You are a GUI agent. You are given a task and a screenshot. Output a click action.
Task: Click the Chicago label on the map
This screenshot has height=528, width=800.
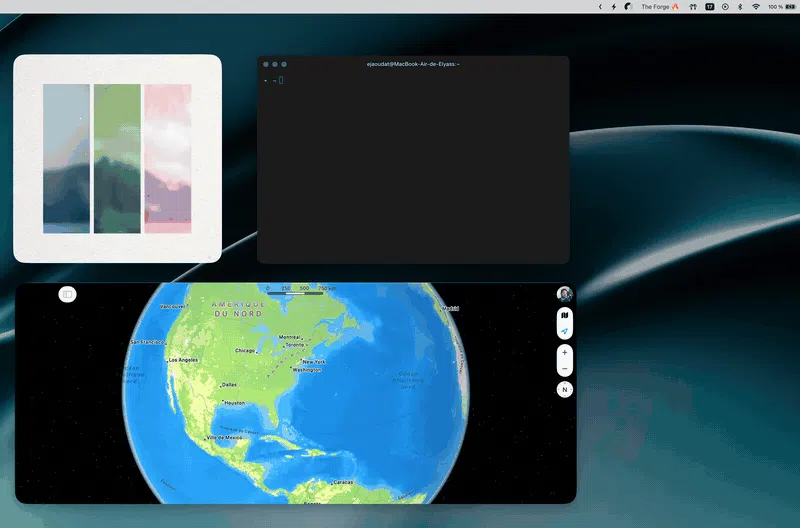pos(245,350)
